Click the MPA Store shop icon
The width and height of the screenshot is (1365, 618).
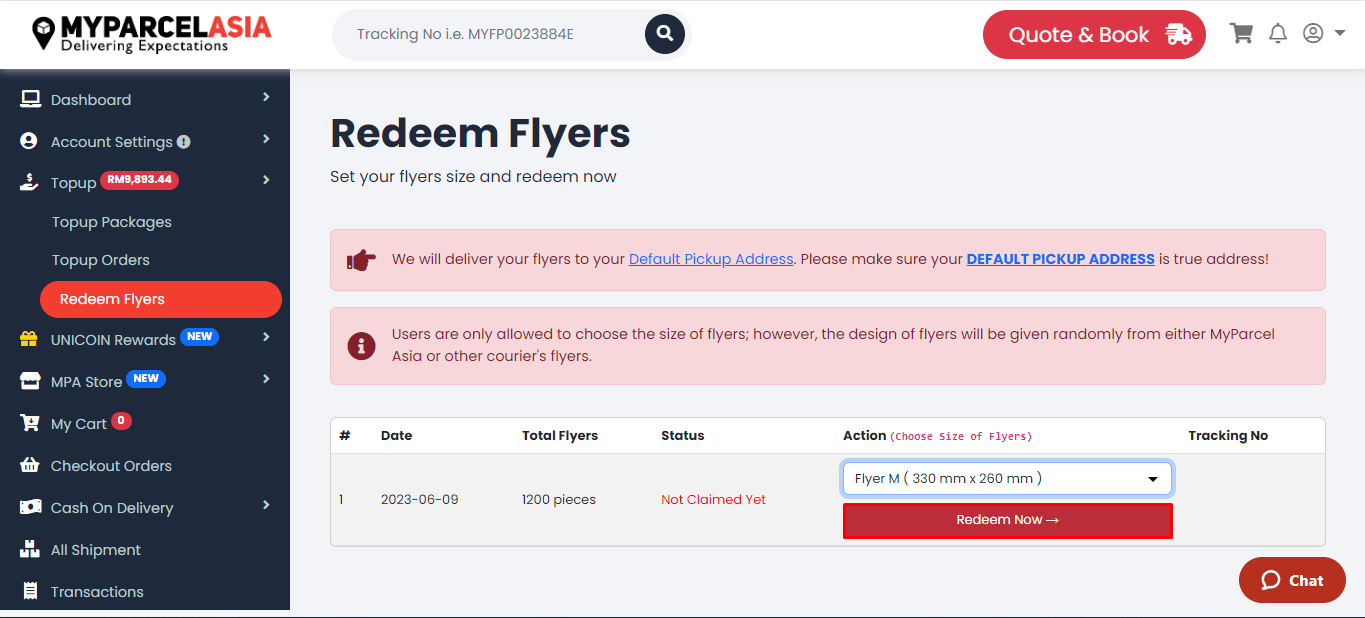[30, 381]
